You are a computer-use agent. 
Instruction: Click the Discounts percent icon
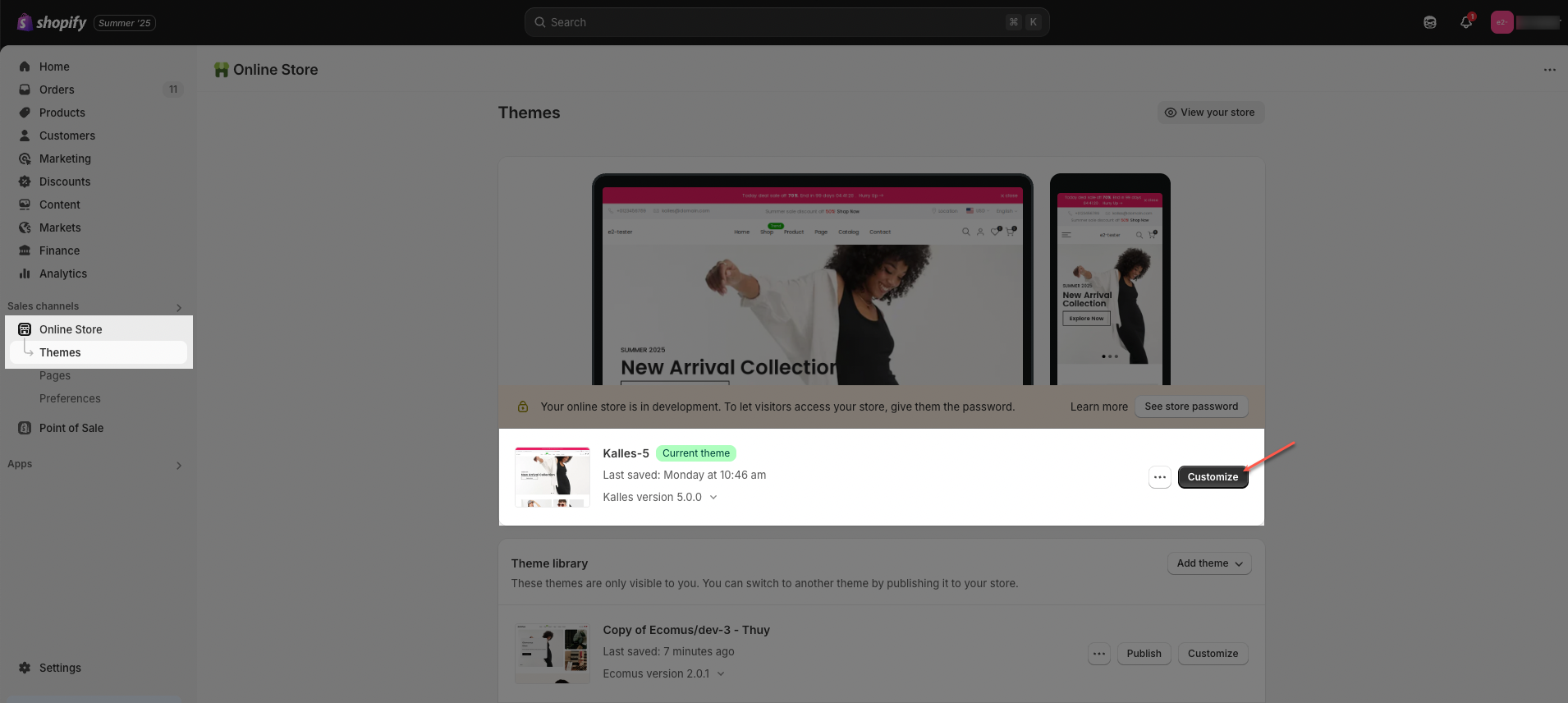tap(25, 181)
